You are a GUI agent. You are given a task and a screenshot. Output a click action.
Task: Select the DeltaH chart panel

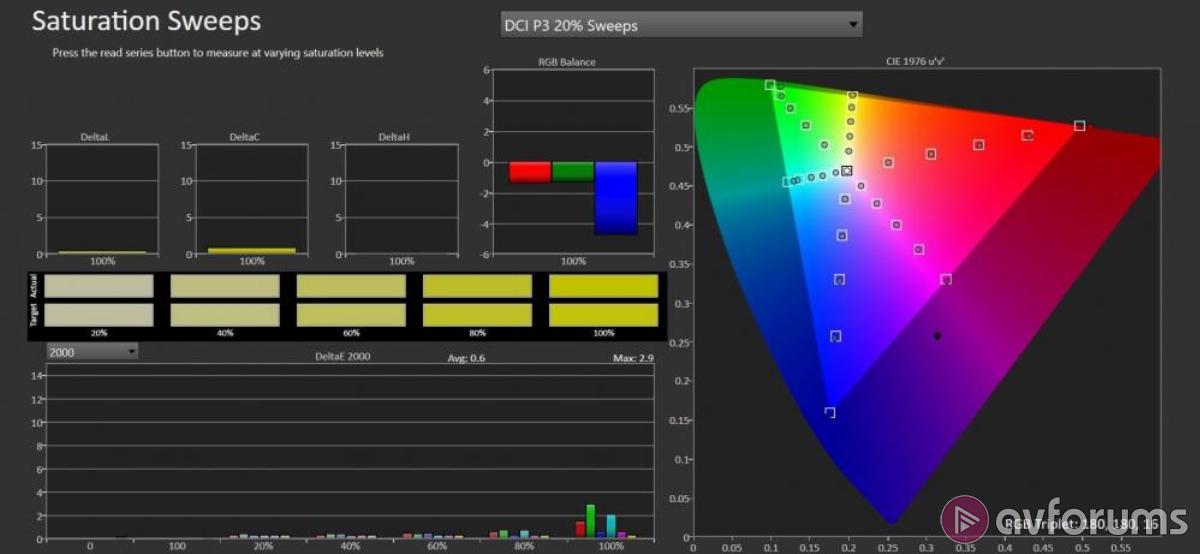click(401, 199)
